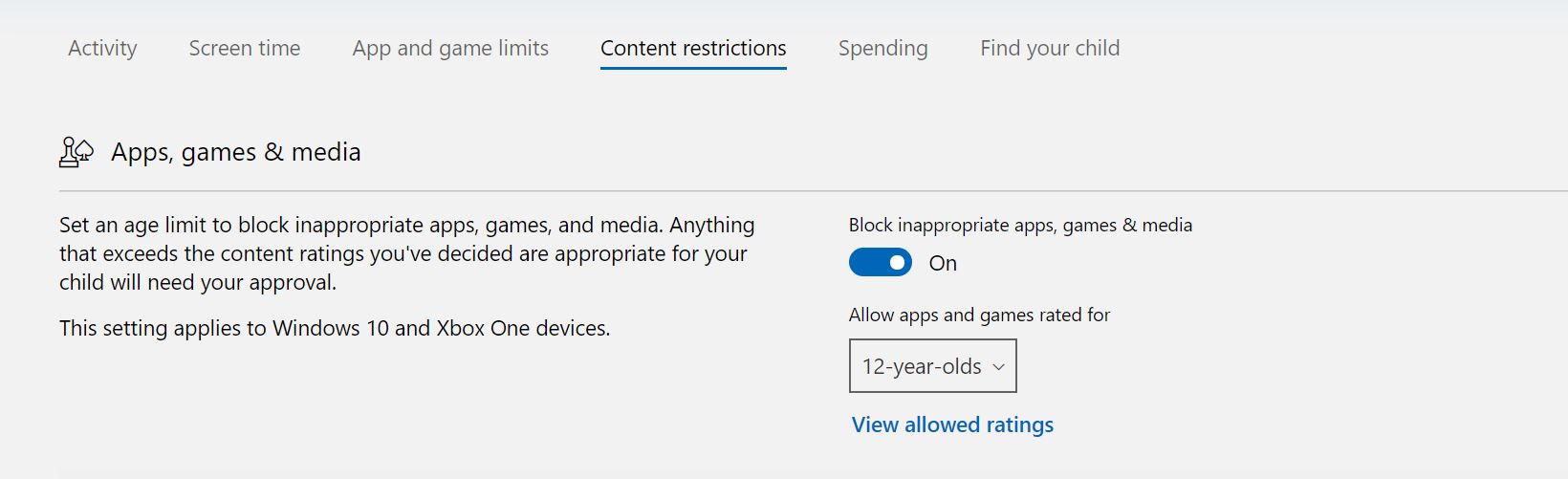This screenshot has width=1568, height=479.
Task: Click the "Set an age limit" description paragraph
Action: (x=407, y=253)
